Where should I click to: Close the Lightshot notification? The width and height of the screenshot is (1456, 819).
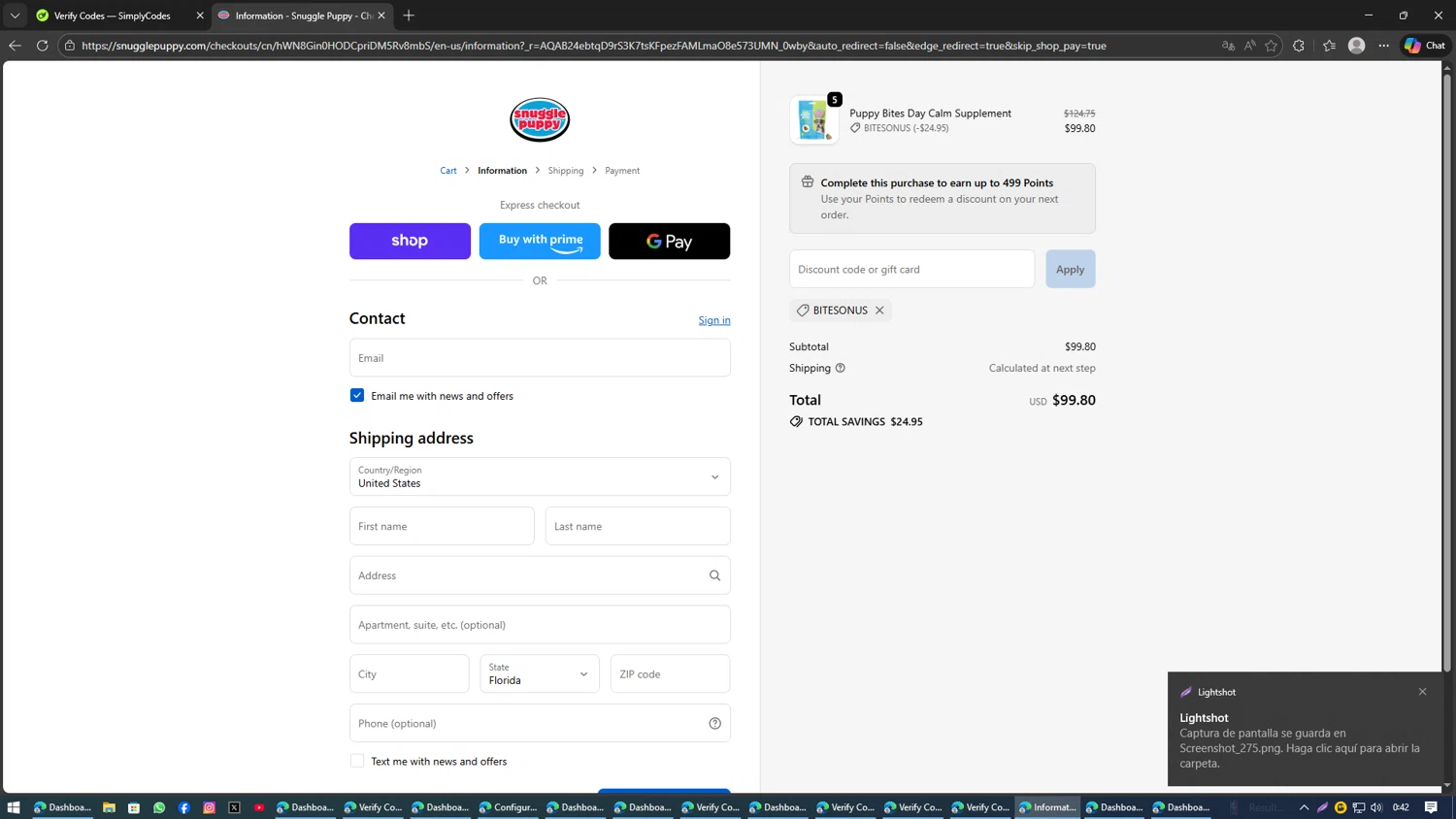[1422, 692]
